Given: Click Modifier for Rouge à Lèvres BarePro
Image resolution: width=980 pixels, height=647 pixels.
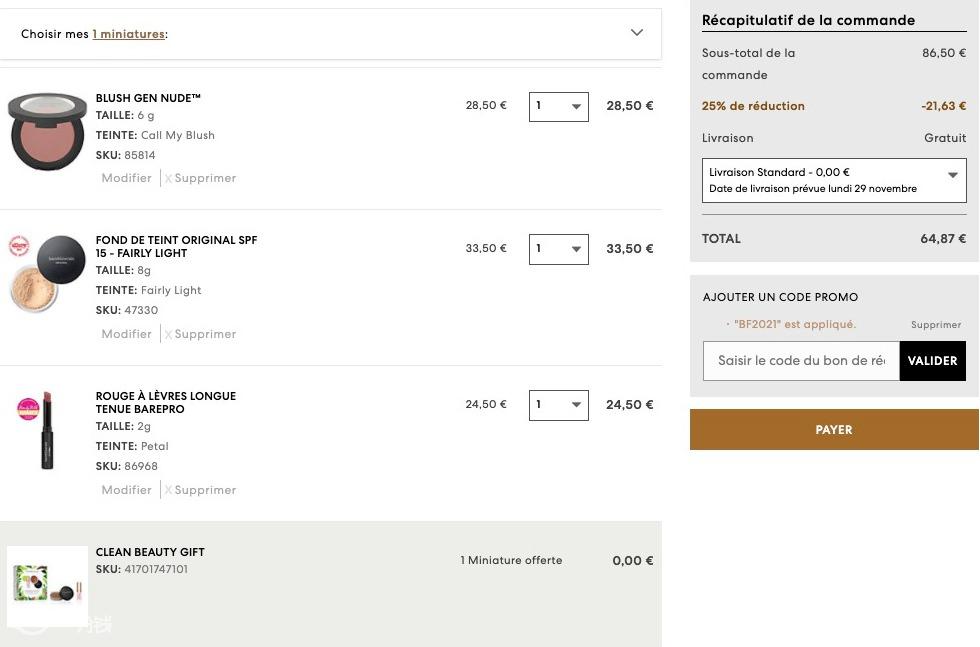Looking at the screenshot, I should (x=126, y=490).
